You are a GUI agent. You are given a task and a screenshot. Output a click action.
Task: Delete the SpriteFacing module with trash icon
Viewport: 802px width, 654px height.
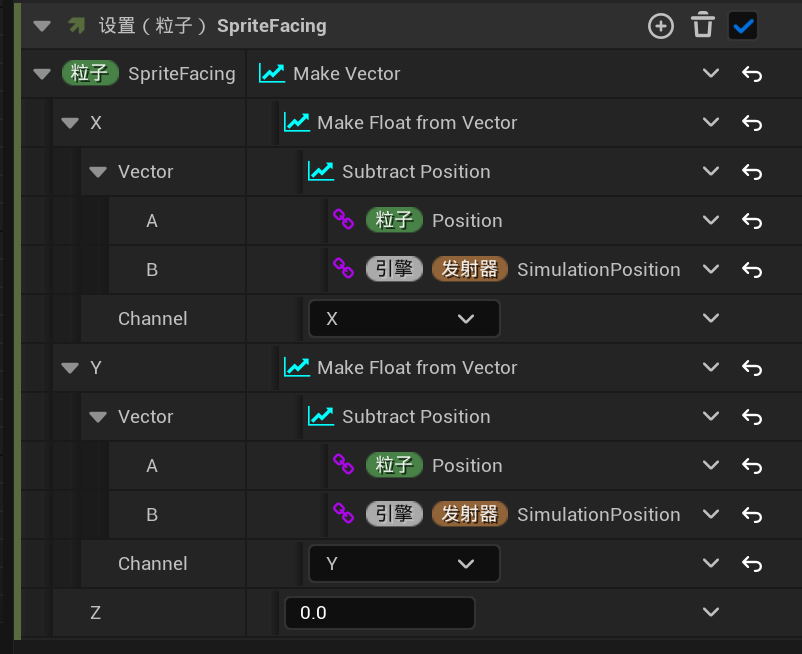click(703, 26)
